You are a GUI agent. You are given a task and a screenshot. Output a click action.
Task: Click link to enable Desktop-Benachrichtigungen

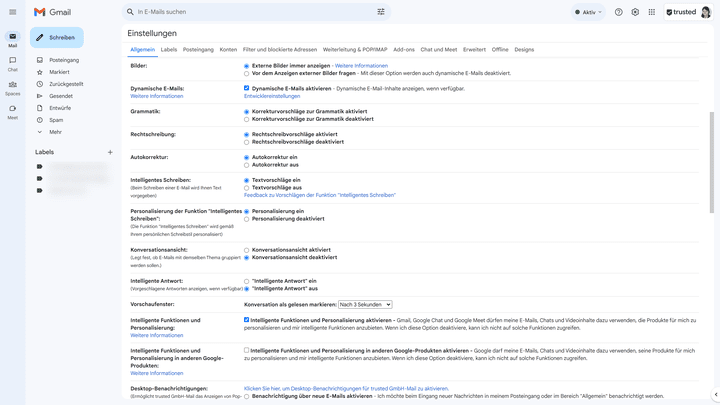[346, 388]
